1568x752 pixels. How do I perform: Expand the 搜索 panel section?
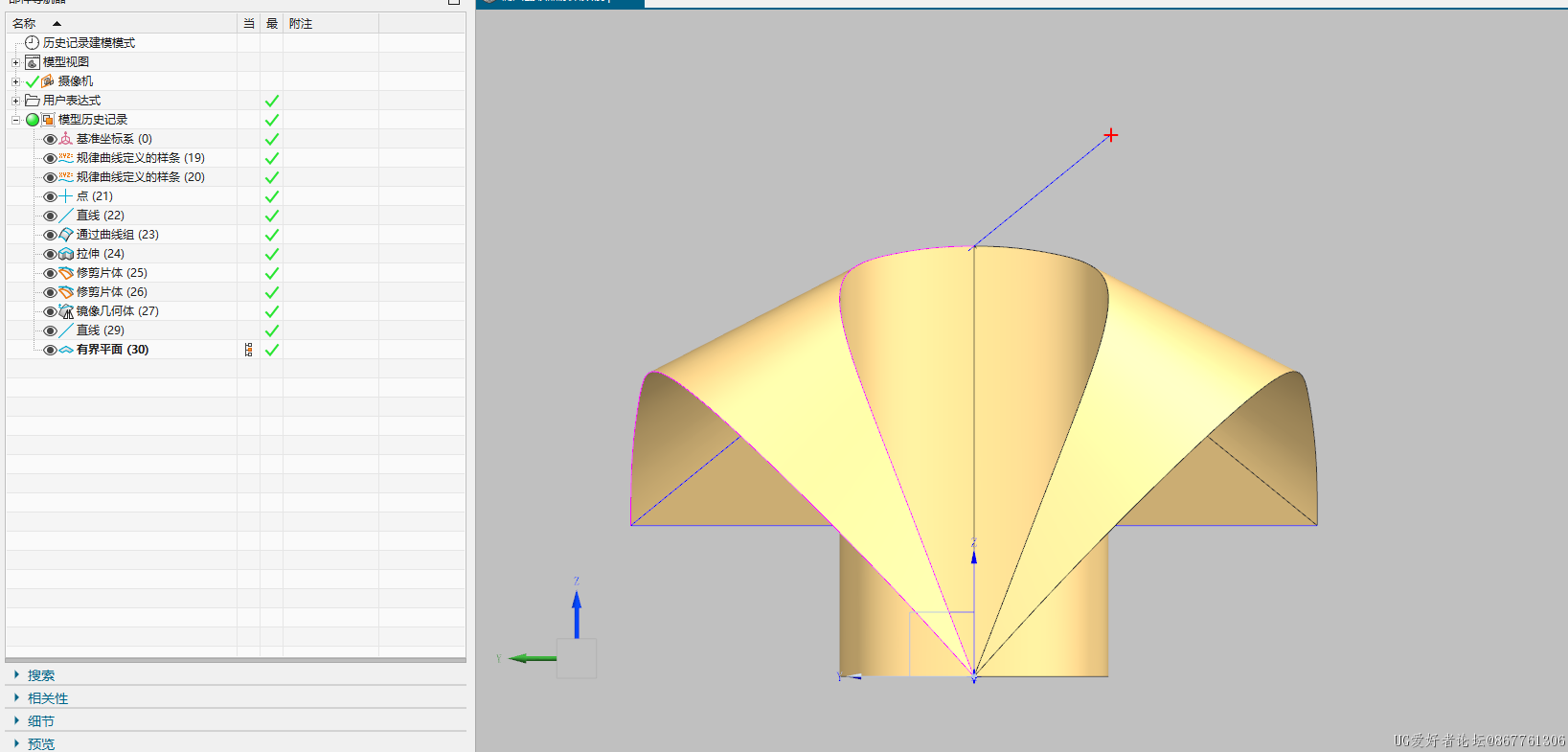pos(17,675)
